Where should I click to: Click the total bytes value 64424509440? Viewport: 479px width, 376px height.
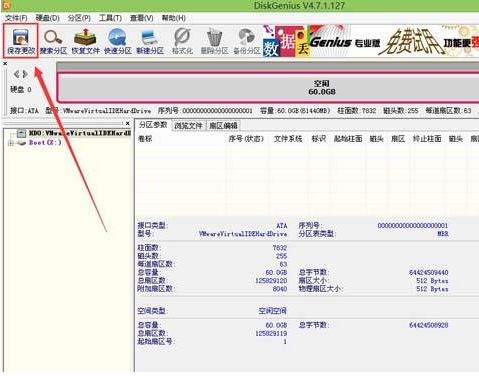(429, 273)
